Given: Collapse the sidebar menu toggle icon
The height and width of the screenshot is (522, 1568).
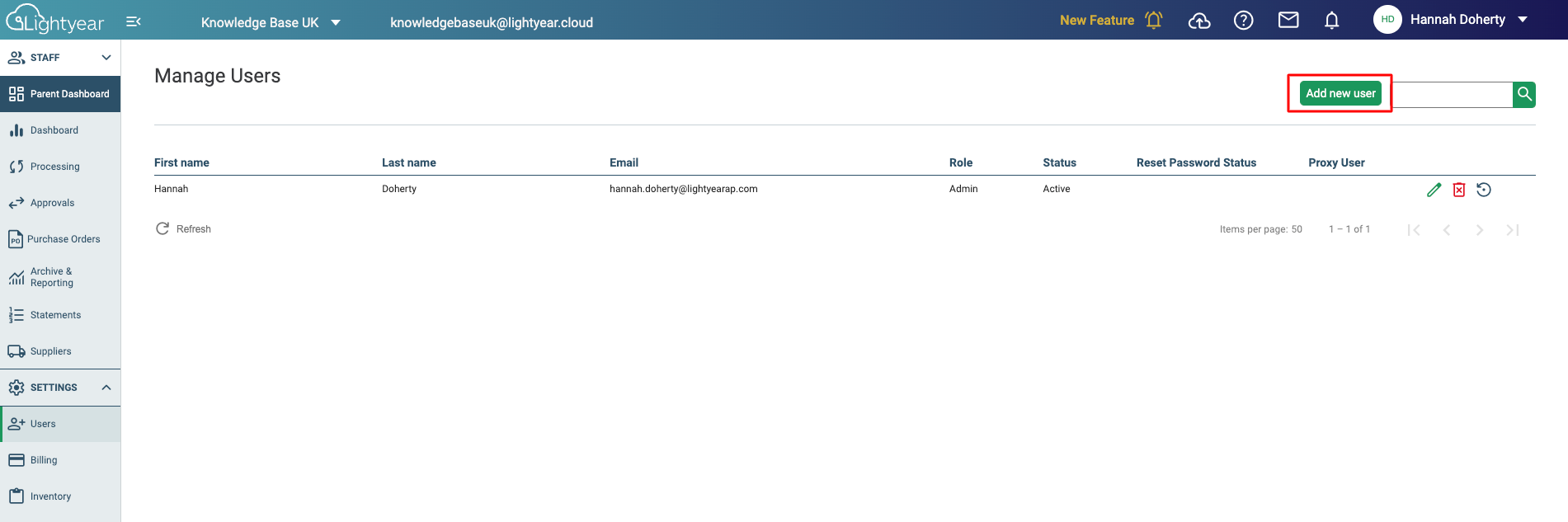Looking at the screenshot, I should point(134,21).
